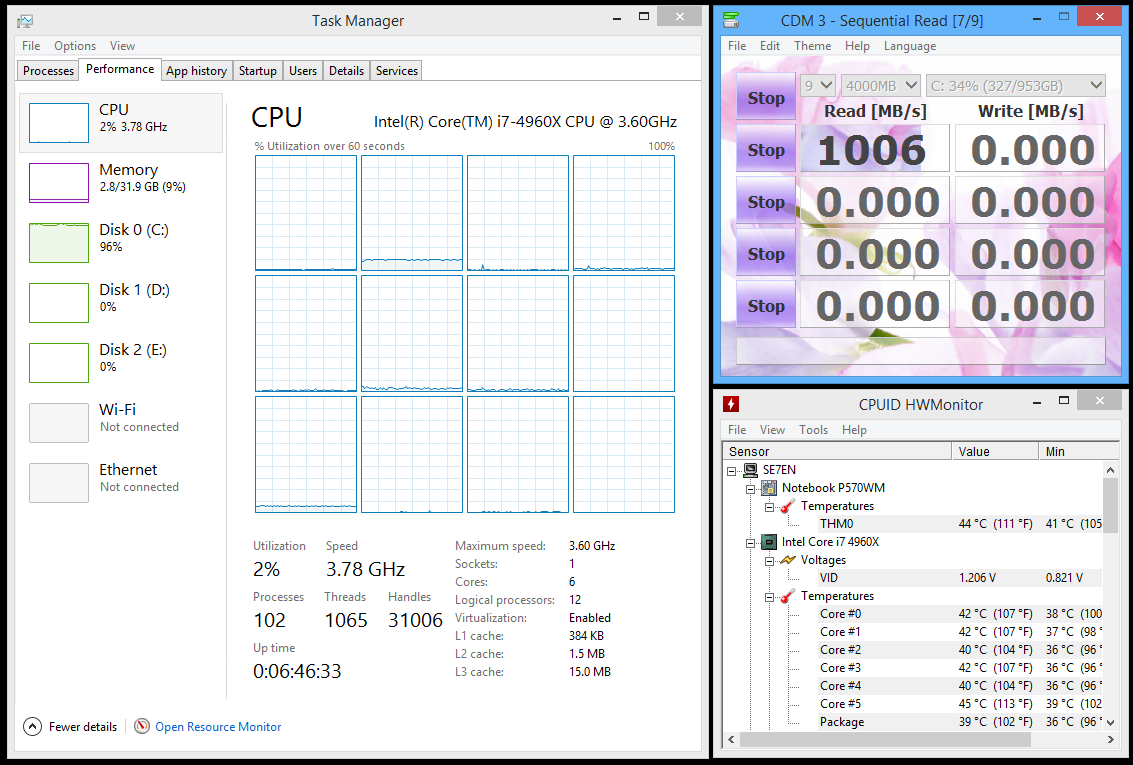Open the CrystalDiskMark Theme menu
The width and height of the screenshot is (1133, 765).
coord(812,46)
